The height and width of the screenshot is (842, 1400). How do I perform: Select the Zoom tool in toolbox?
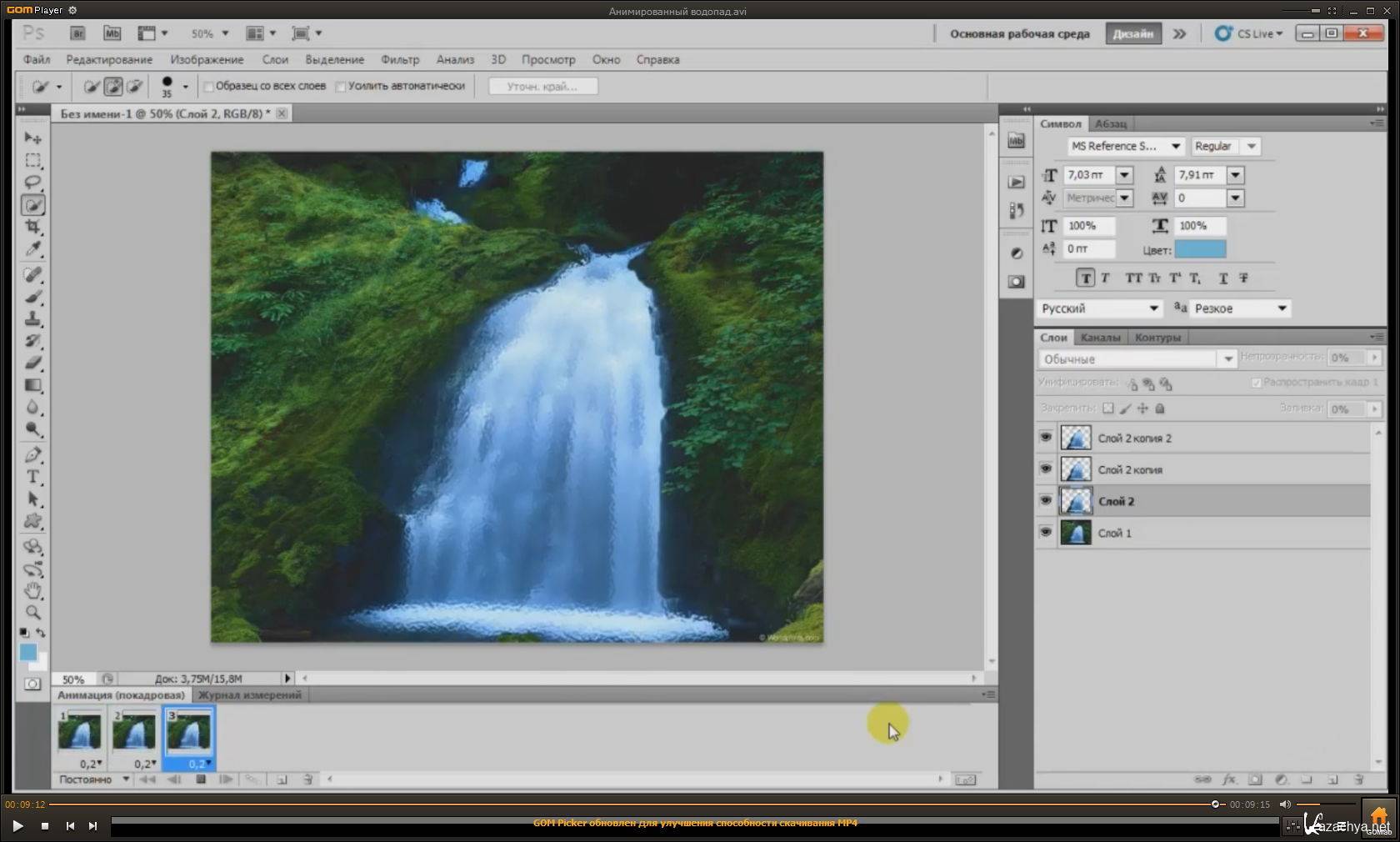click(32, 613)
